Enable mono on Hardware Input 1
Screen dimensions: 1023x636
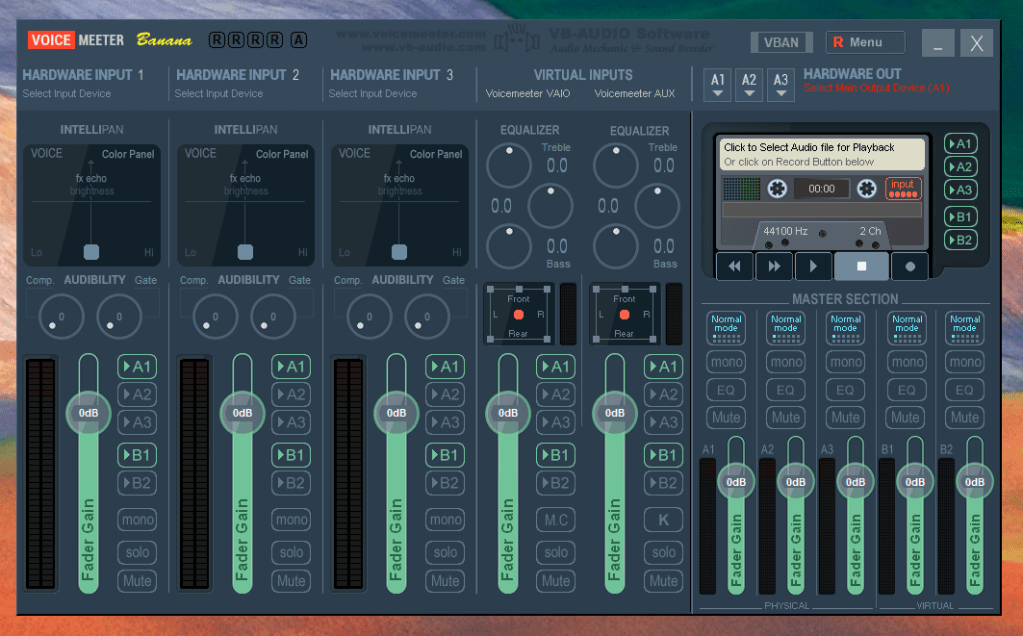tap(137, 520)
